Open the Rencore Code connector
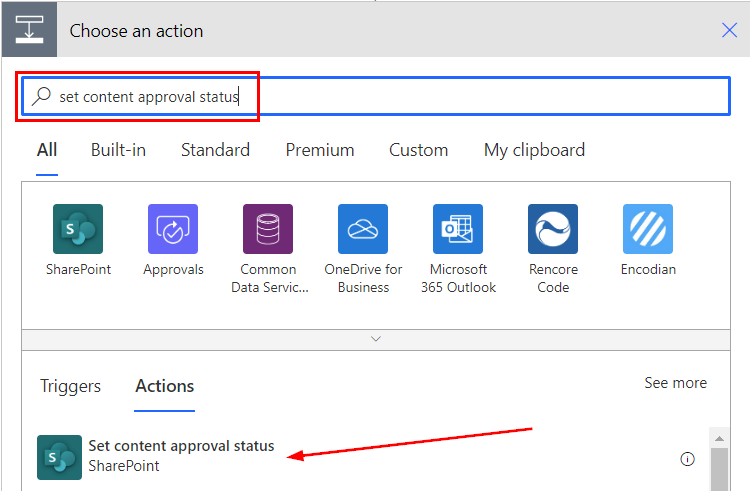750x491 pixels. click(553, 229)
